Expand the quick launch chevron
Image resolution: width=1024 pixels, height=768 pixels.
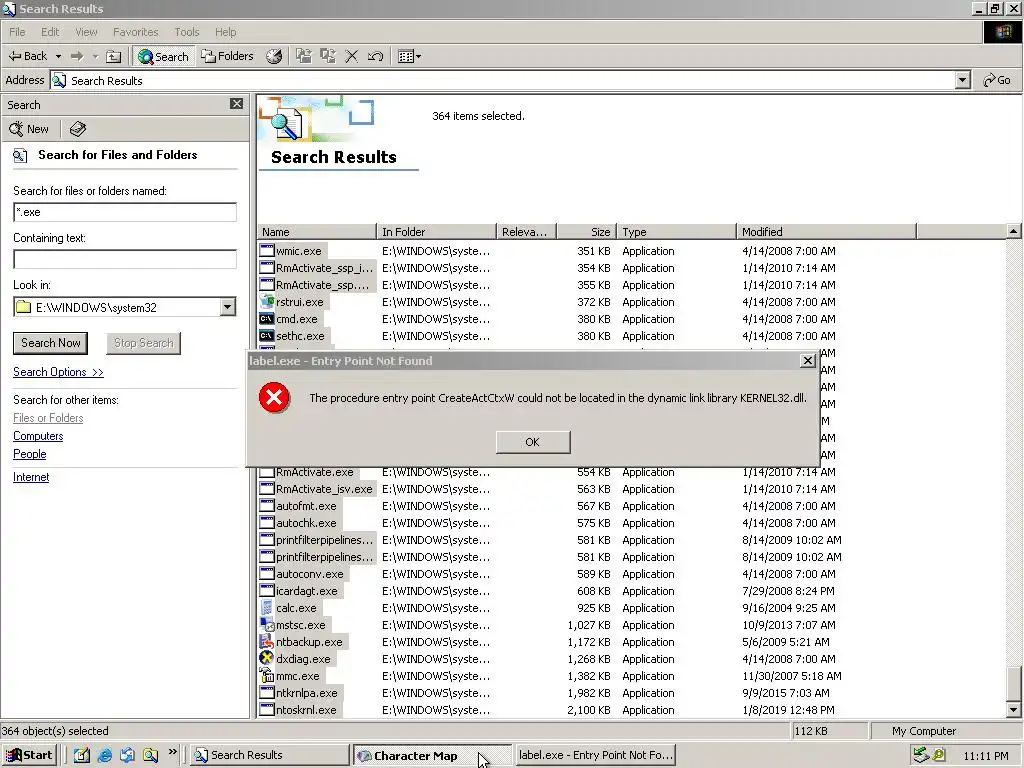pos(172,752)
